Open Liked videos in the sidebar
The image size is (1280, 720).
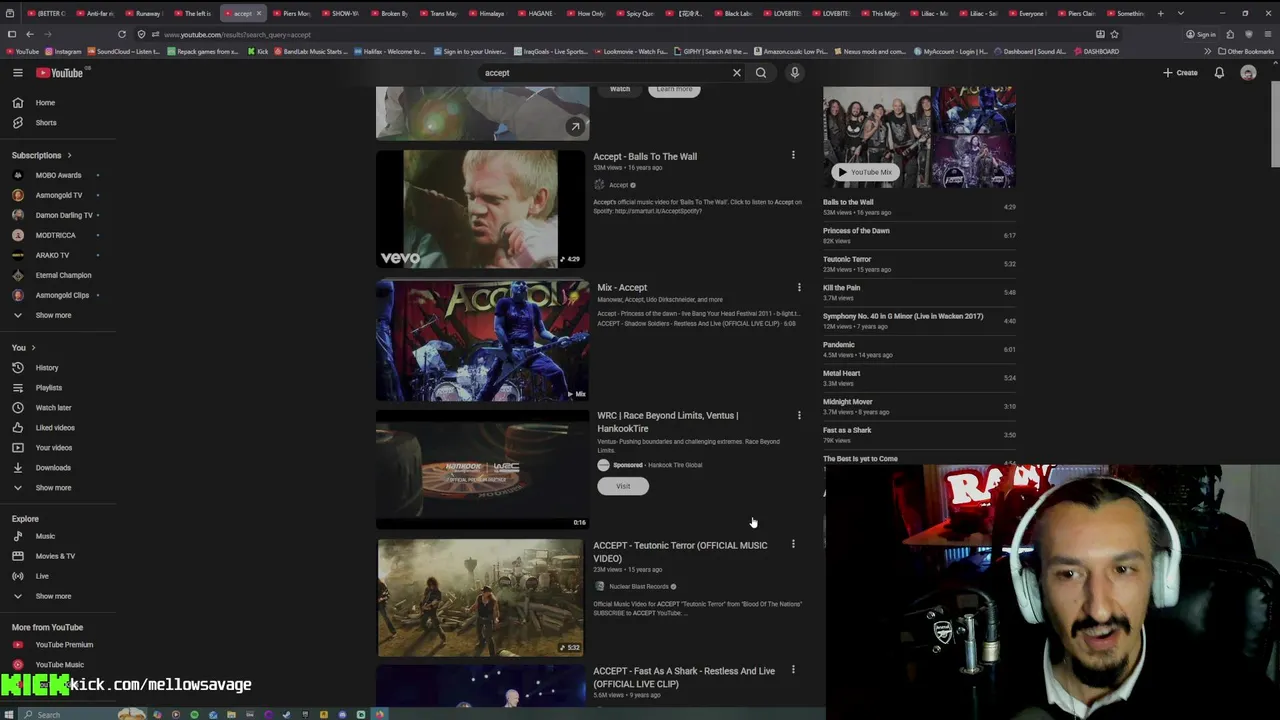pyautogui.click(x=56, y=427)
